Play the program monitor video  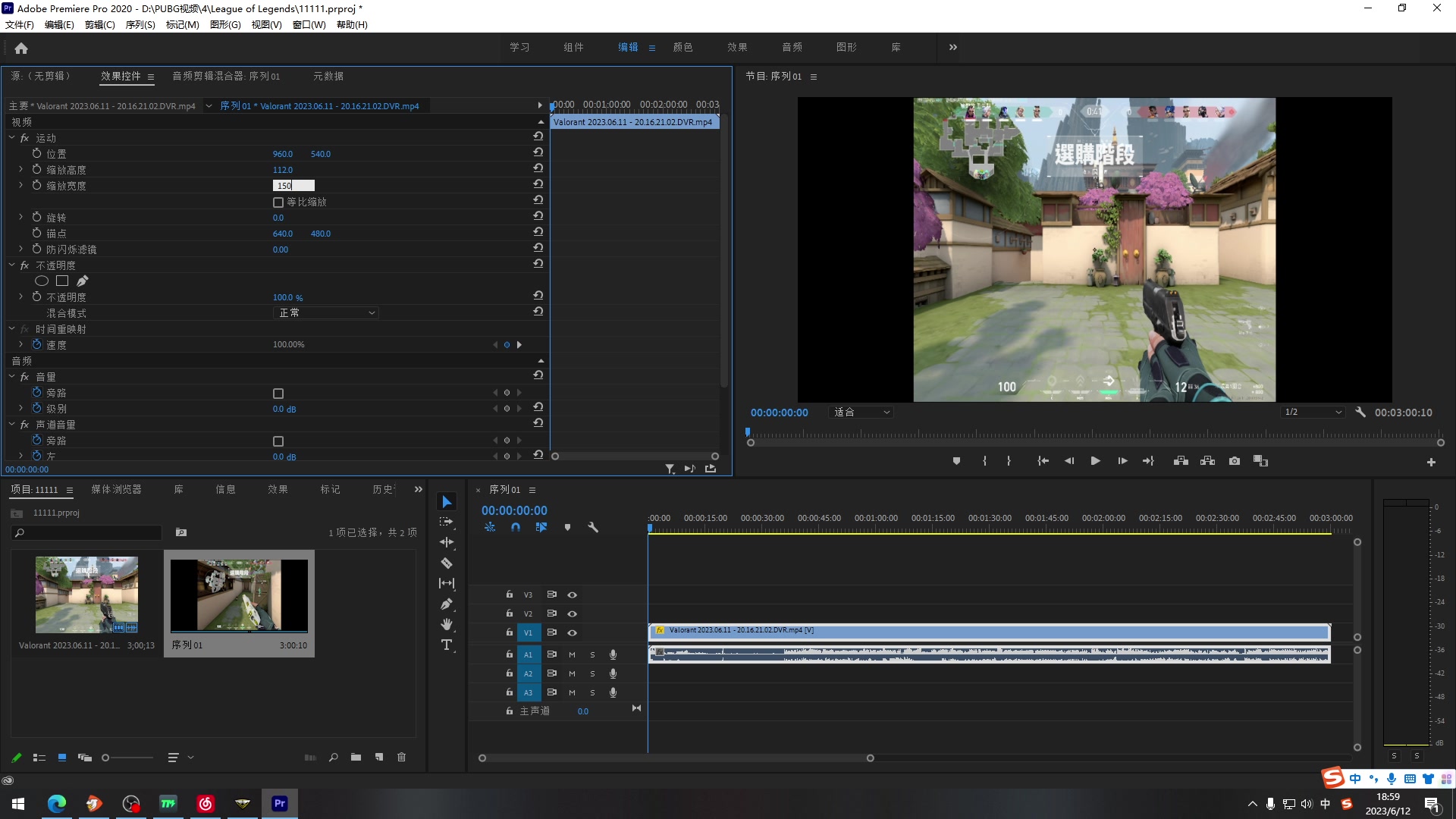click(1095, 461)
